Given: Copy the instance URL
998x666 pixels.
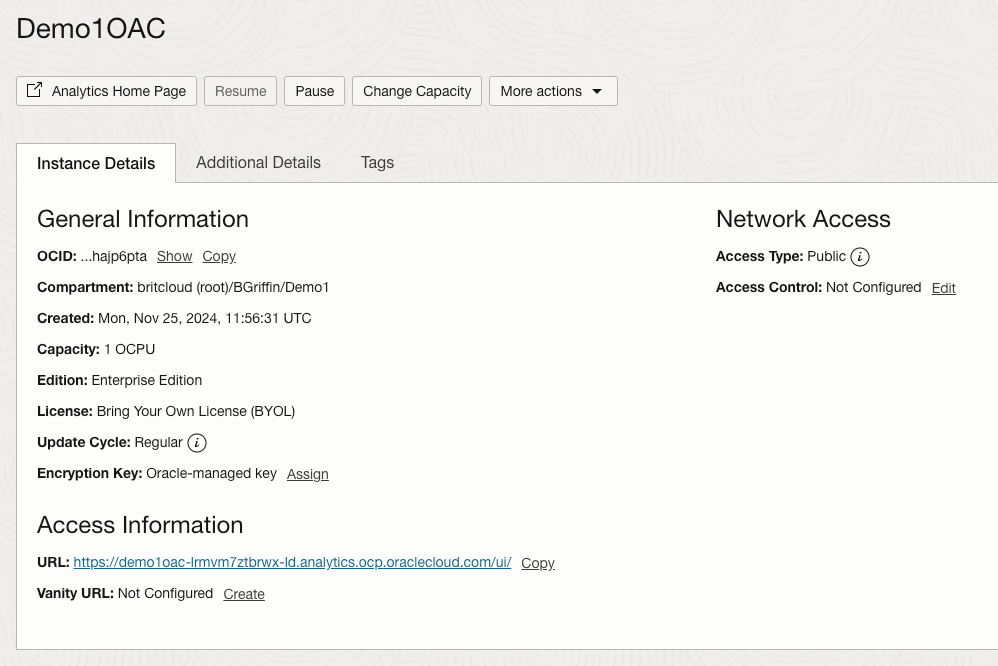Looking at the screenshot, I should coord(537,563).
